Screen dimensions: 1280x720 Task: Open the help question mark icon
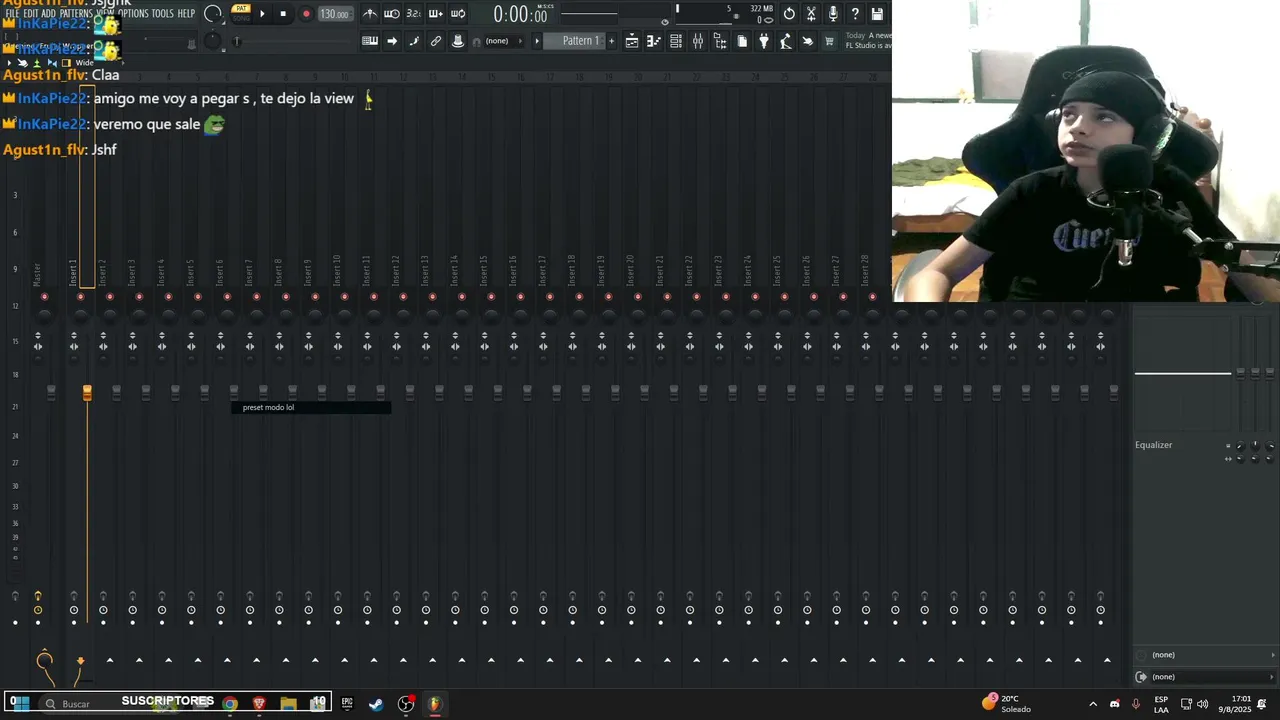(855, 14)
